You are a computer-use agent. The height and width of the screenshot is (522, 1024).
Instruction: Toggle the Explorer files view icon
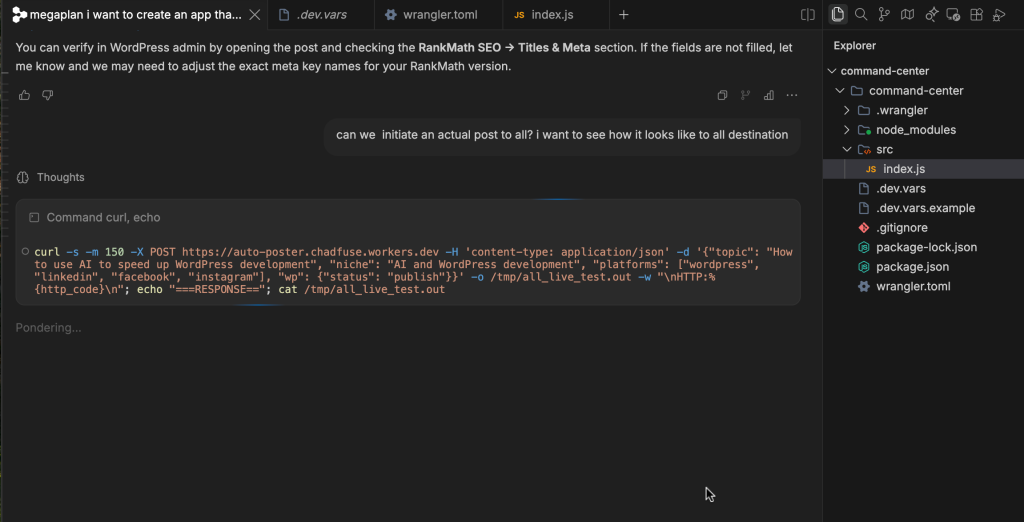(838, 14)
